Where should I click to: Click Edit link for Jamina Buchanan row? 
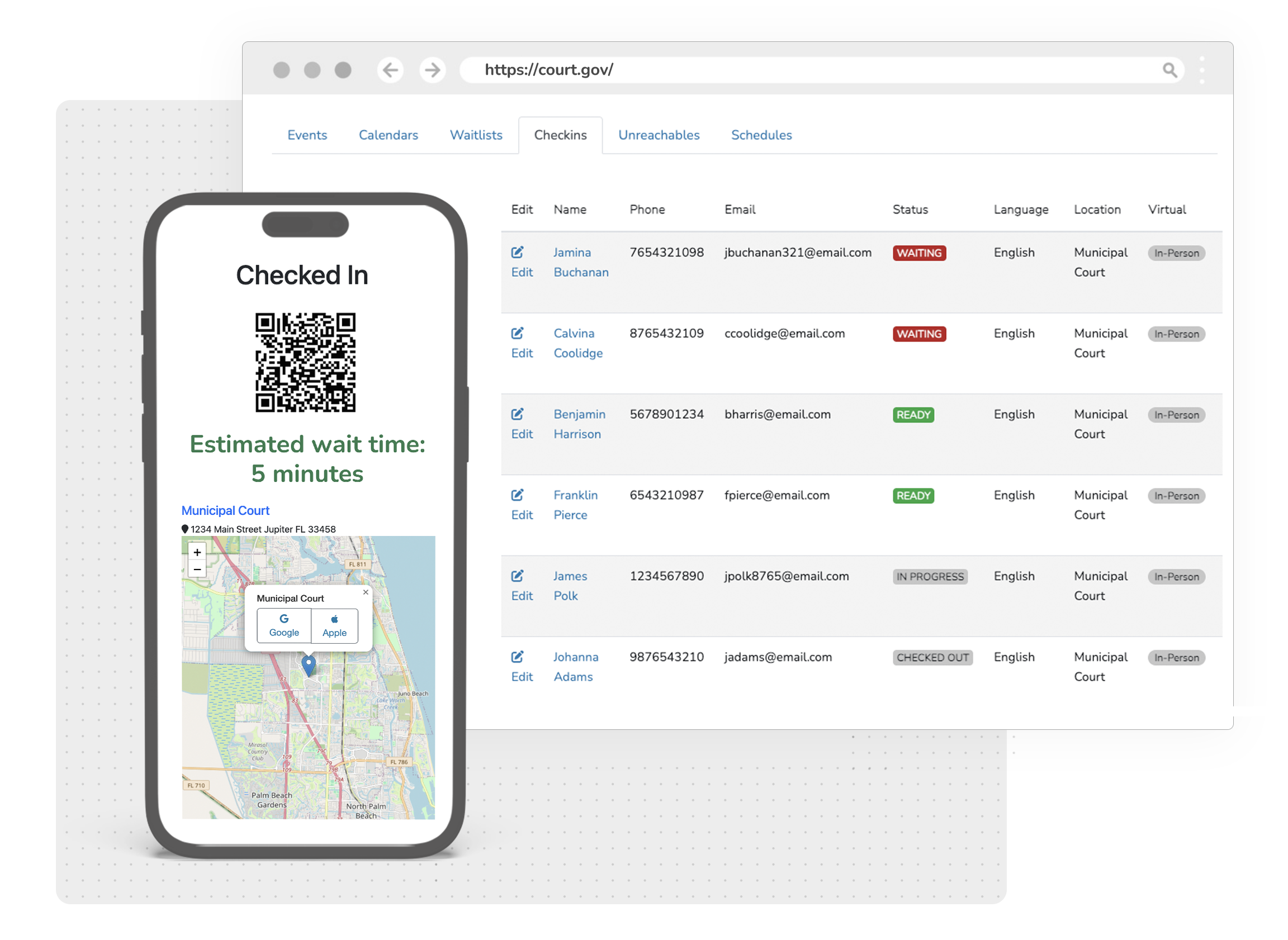[522, 272]
